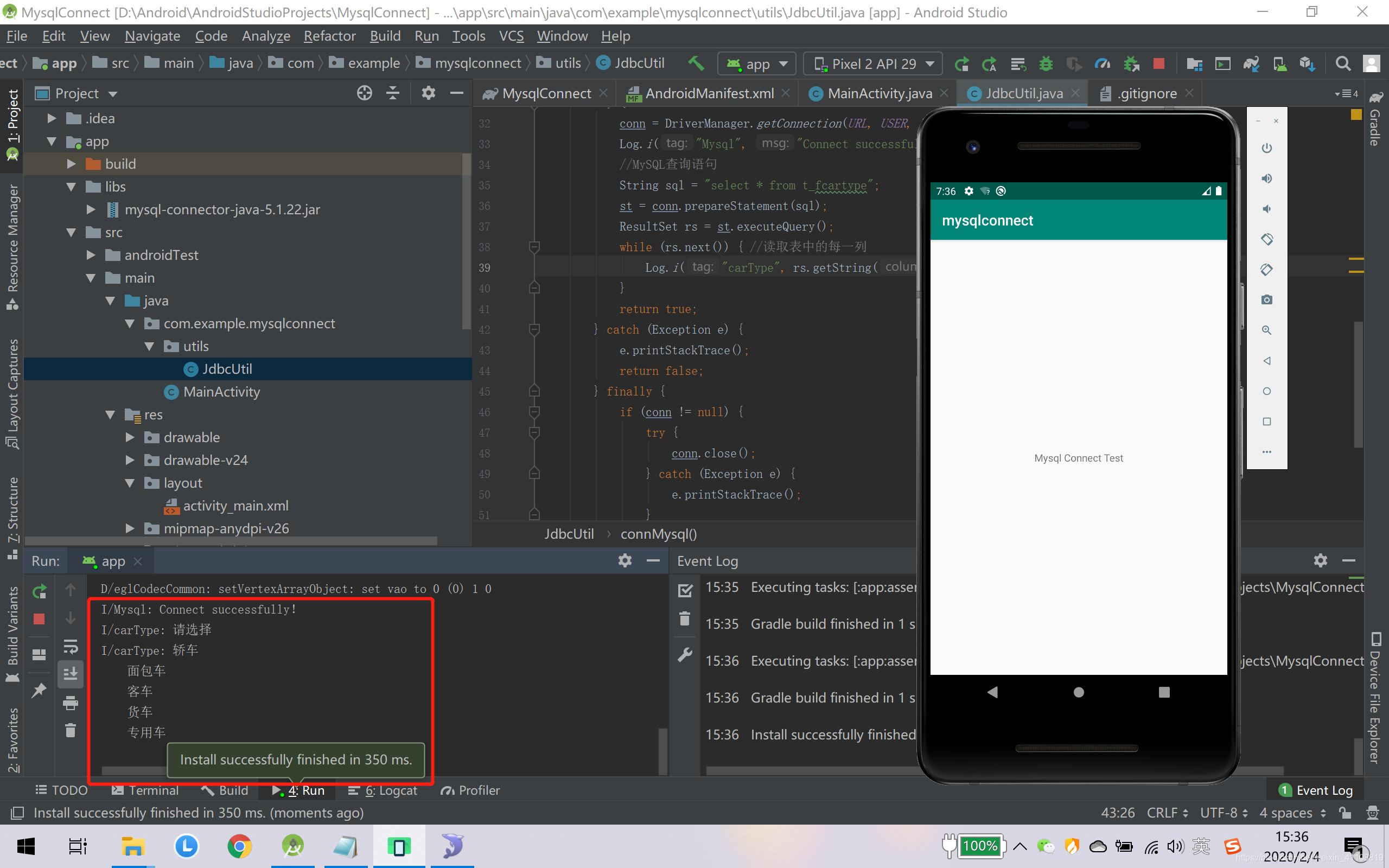
Task: Click the emulator power button icon
Action: point(1267,148)
